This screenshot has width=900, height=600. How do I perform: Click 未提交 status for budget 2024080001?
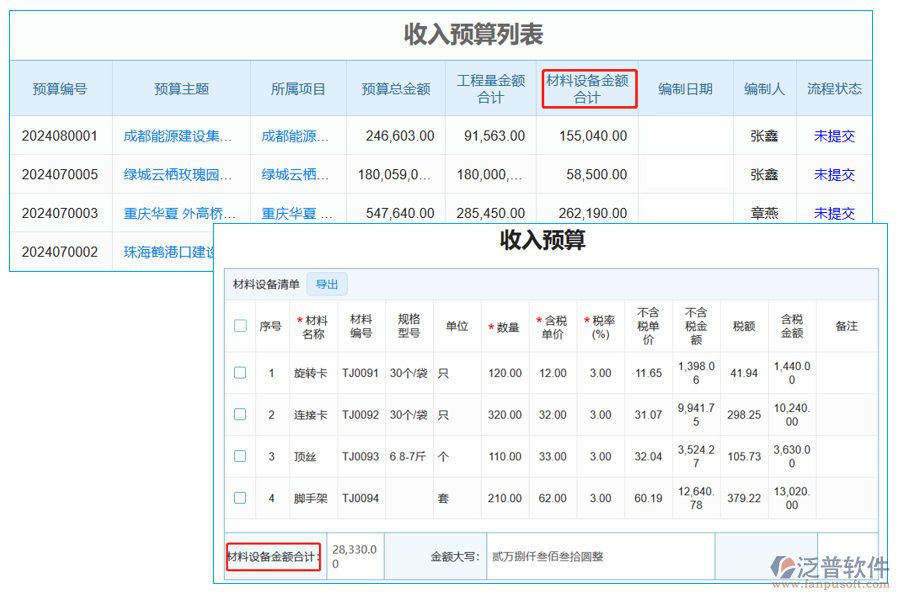(x=834, y=135)
